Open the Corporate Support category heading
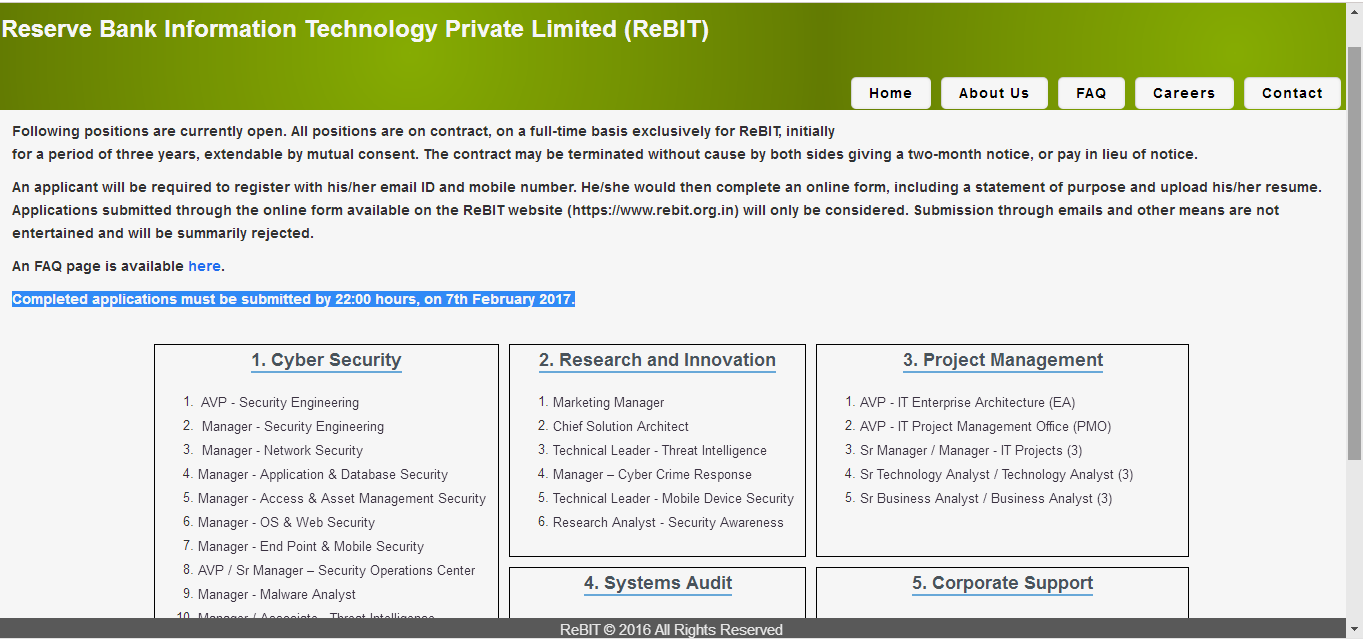 [1002, 583]
